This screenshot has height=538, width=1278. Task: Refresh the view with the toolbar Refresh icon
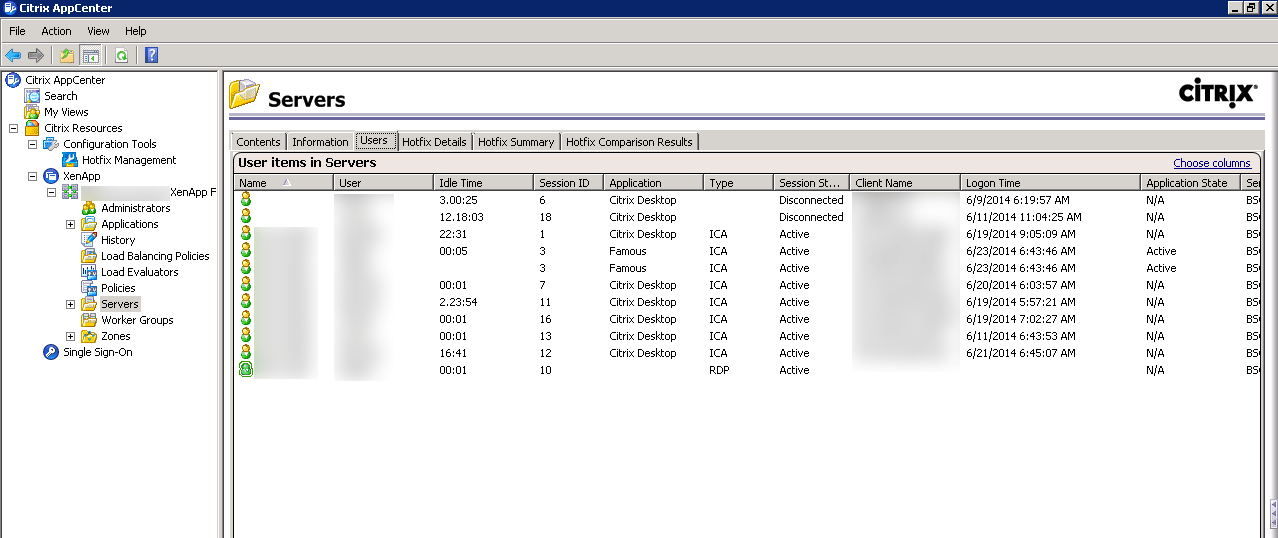pyautogui.click(x=121, y=55)
